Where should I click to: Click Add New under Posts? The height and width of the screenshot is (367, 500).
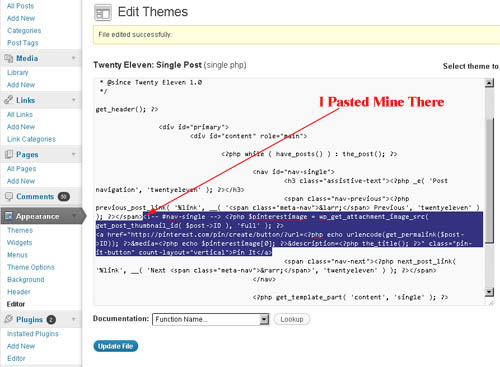21,18
